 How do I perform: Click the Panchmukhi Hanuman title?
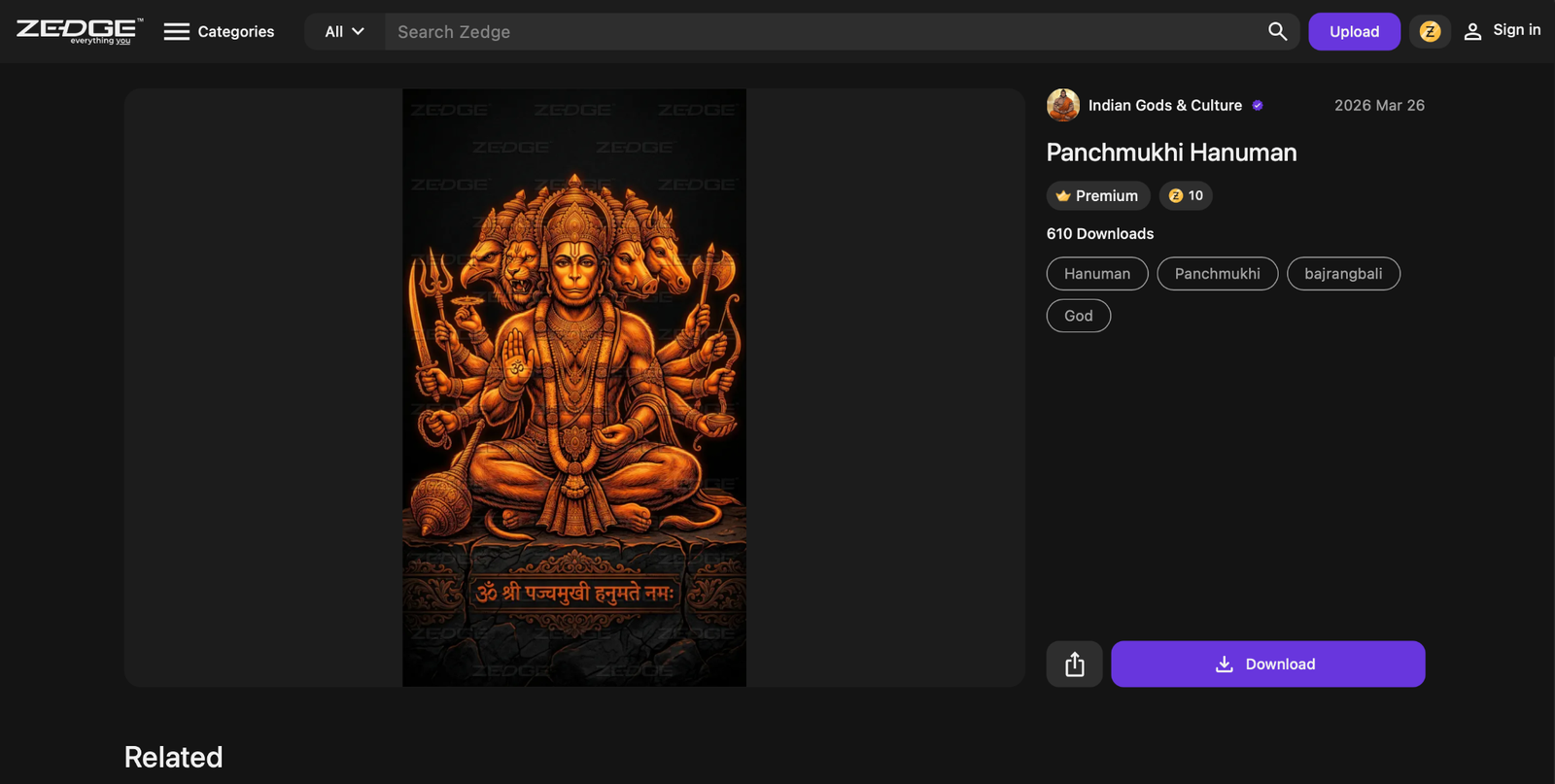[x=1172, y=153]
